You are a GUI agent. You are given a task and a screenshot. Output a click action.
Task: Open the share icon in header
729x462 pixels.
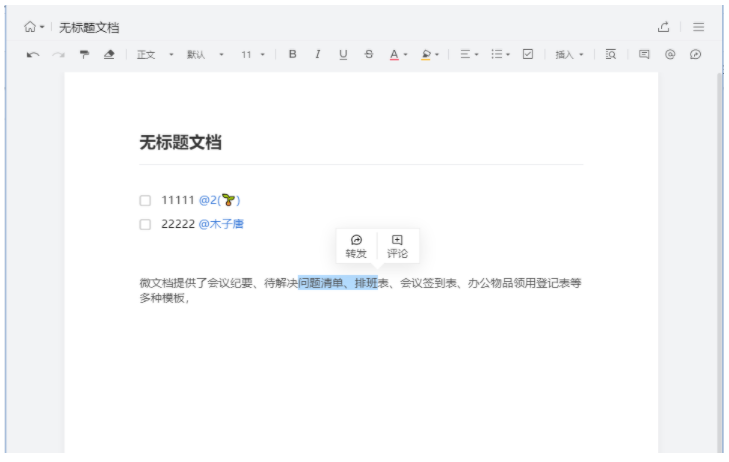pyautogui.click(x=663, y=27)
